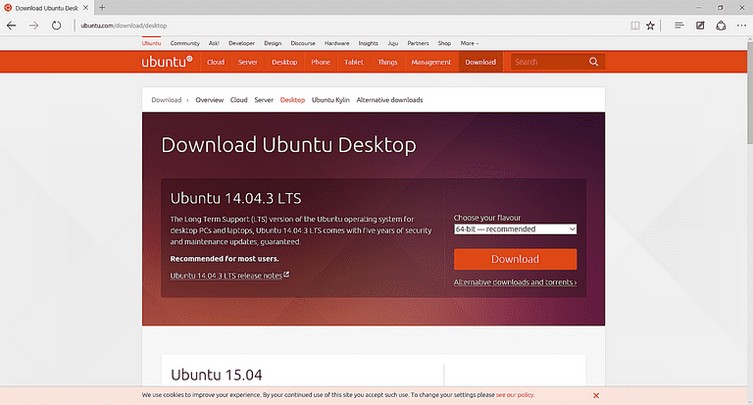Image resolution: width=753 pixels, height=405 pixels.
Task: Click the ubuntu logo
Action: click(167, 61)
